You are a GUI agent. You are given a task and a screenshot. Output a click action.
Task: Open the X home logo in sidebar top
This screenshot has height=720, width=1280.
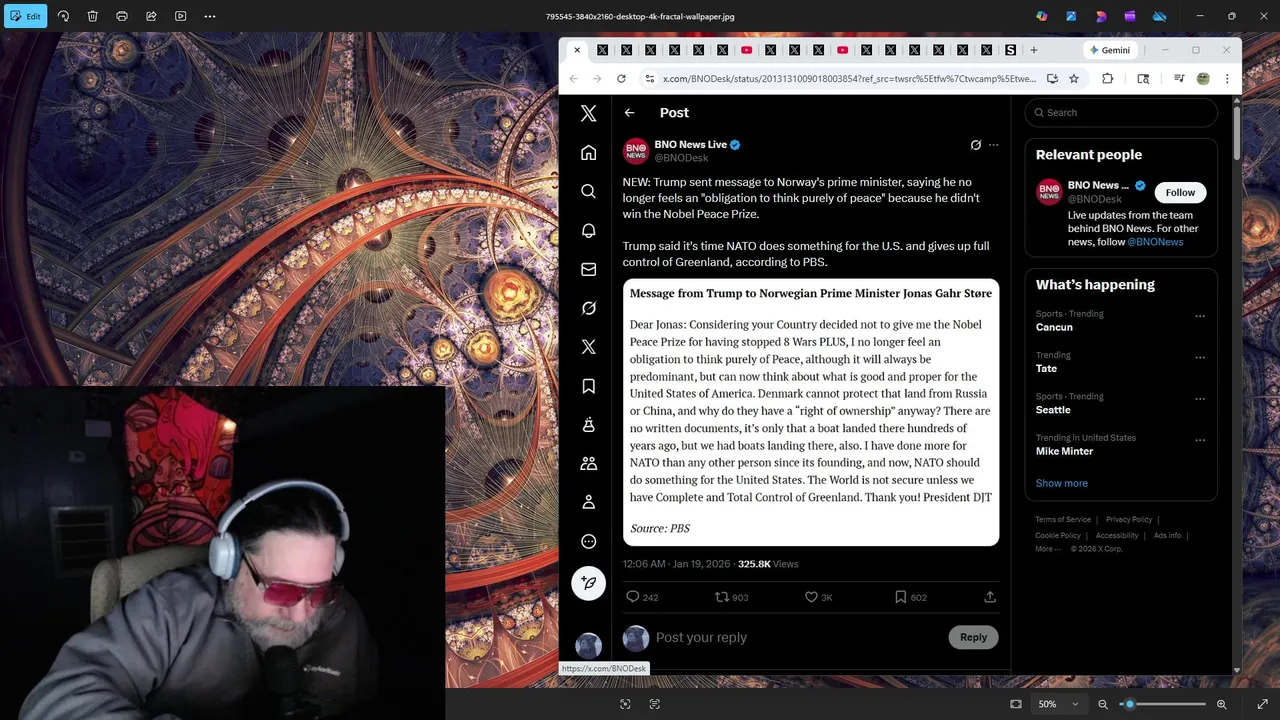point(589,114)
